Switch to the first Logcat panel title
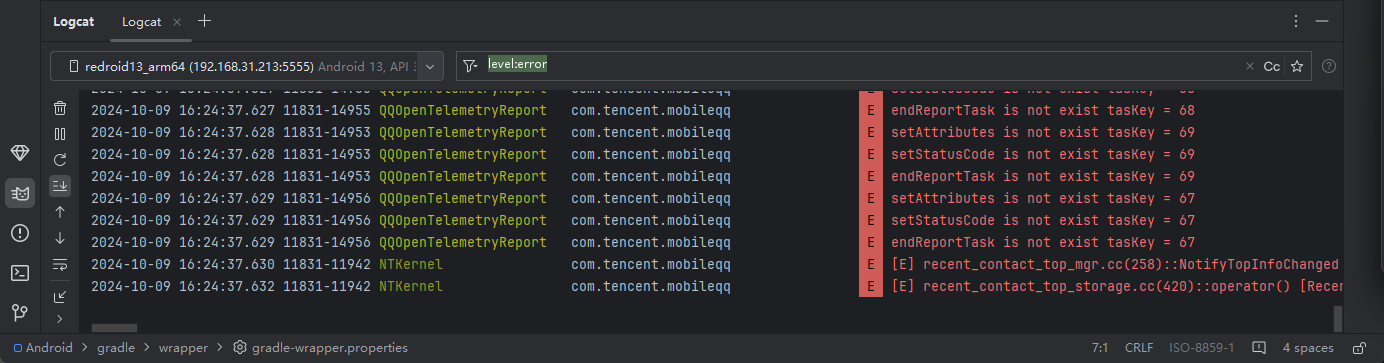The height and width of the screenshot is (363, 1384). (x=73, y=21)
